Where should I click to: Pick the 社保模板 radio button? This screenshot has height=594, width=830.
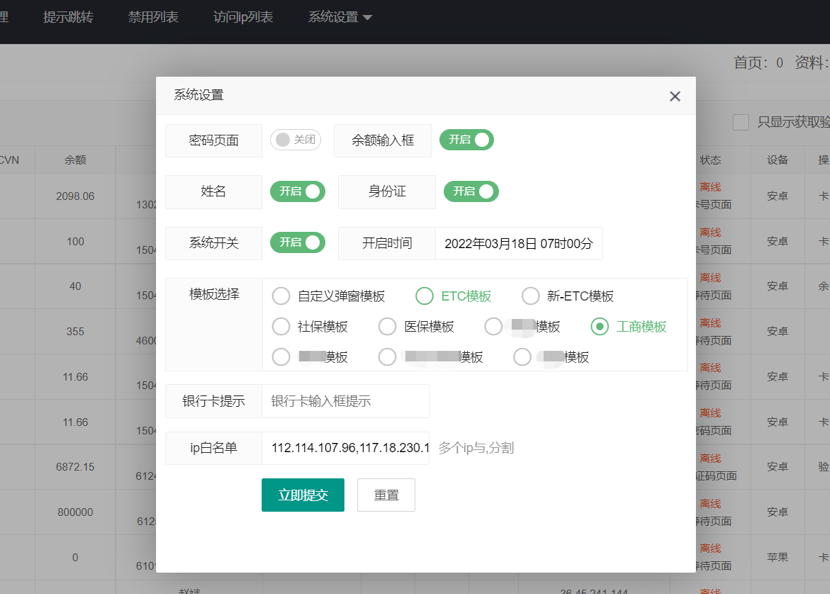(310, 327)
